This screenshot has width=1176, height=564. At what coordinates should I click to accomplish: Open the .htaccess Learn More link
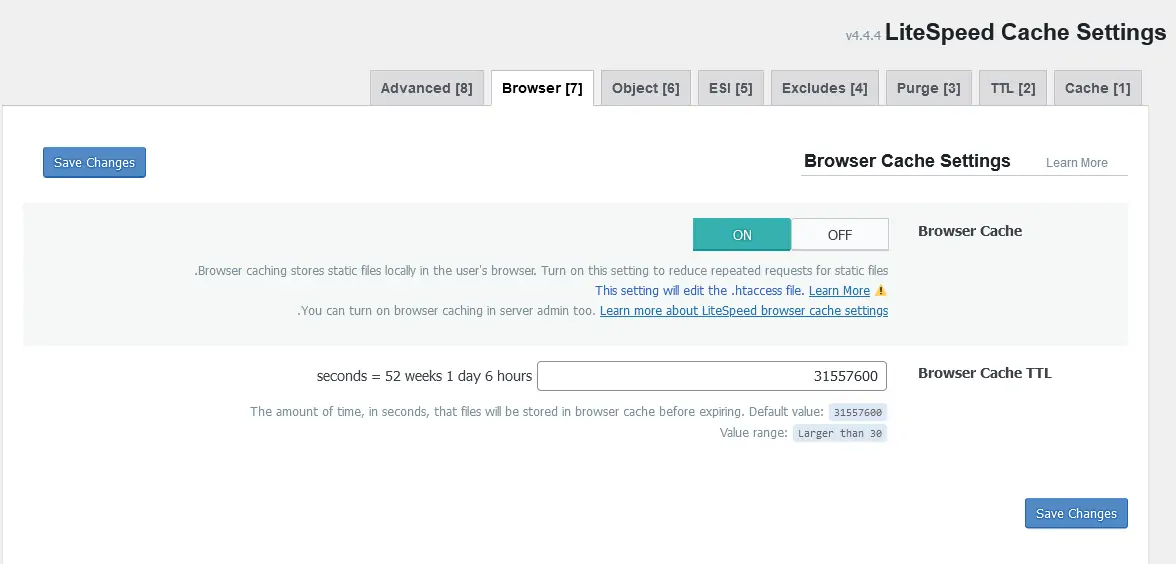839,291
